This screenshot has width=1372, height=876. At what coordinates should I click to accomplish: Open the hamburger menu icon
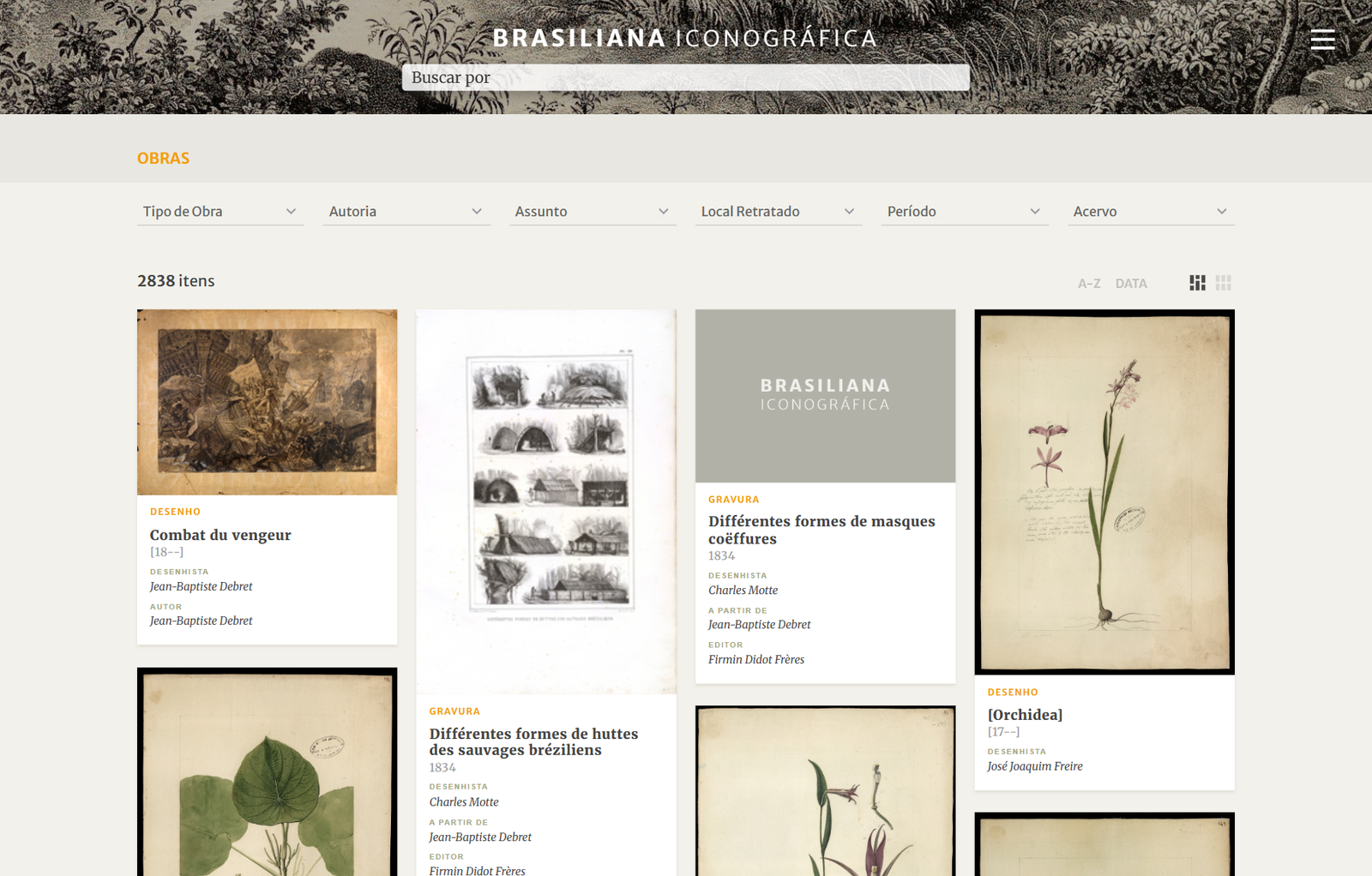(1322, 39)
